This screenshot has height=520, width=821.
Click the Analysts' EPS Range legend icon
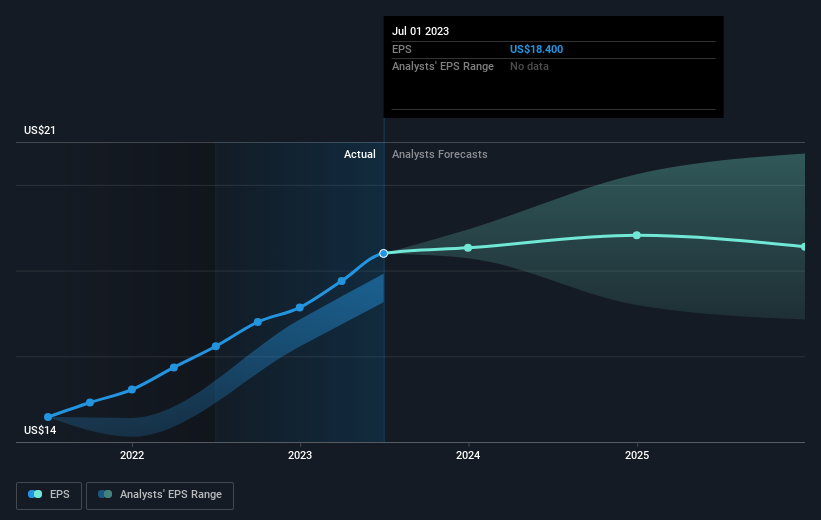[x=105, y=494]
